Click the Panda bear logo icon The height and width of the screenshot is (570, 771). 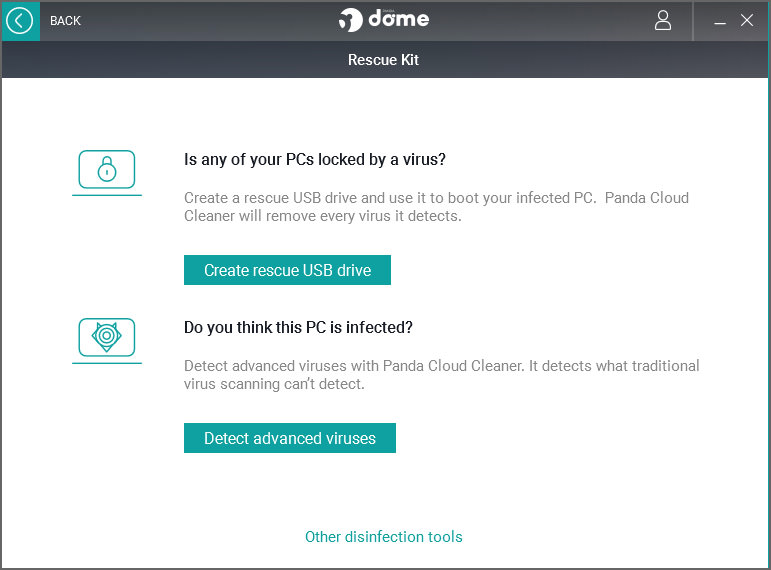tap(350, 20)
